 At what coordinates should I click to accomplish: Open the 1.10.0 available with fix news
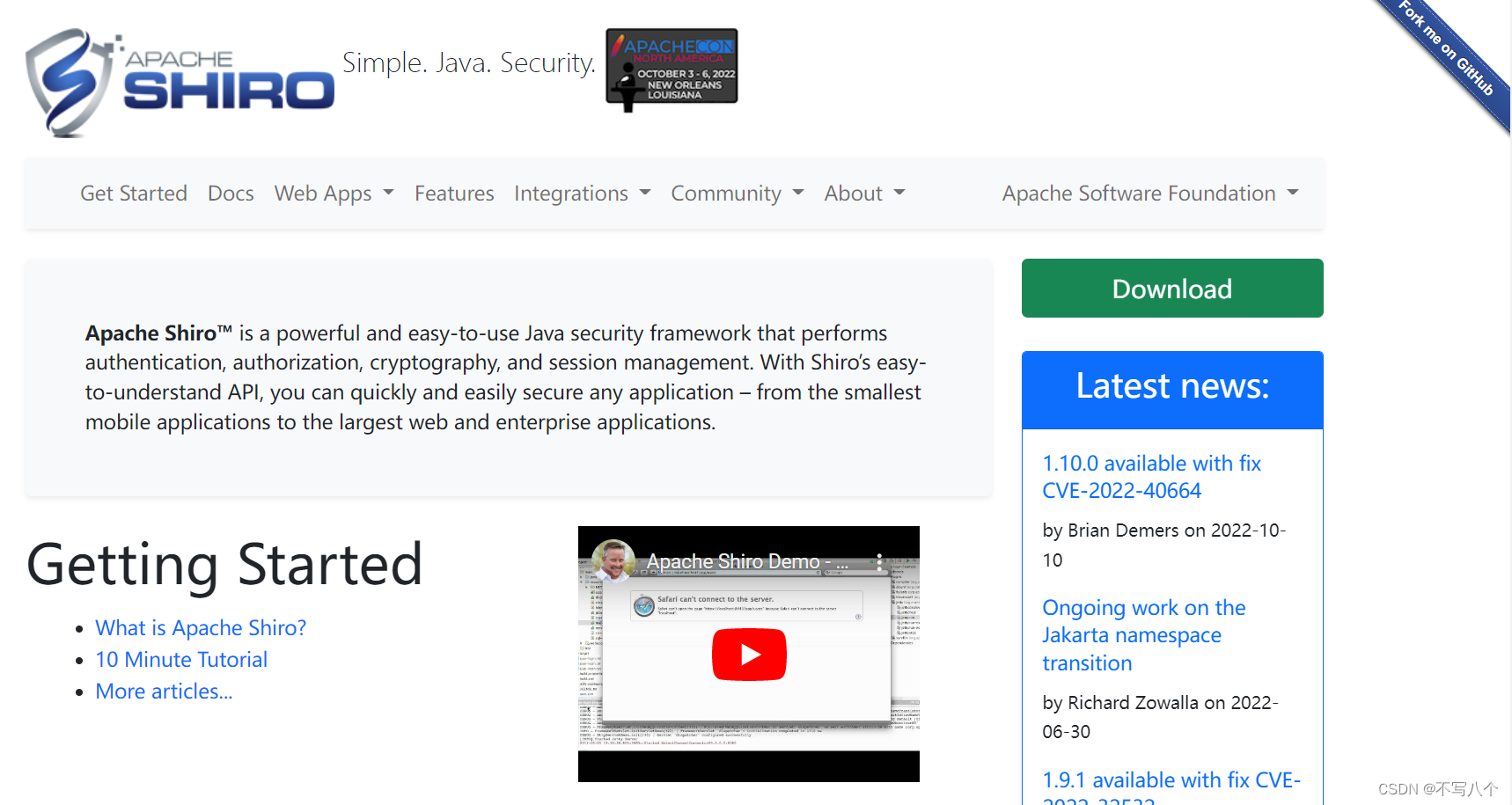pos(1151,477)
